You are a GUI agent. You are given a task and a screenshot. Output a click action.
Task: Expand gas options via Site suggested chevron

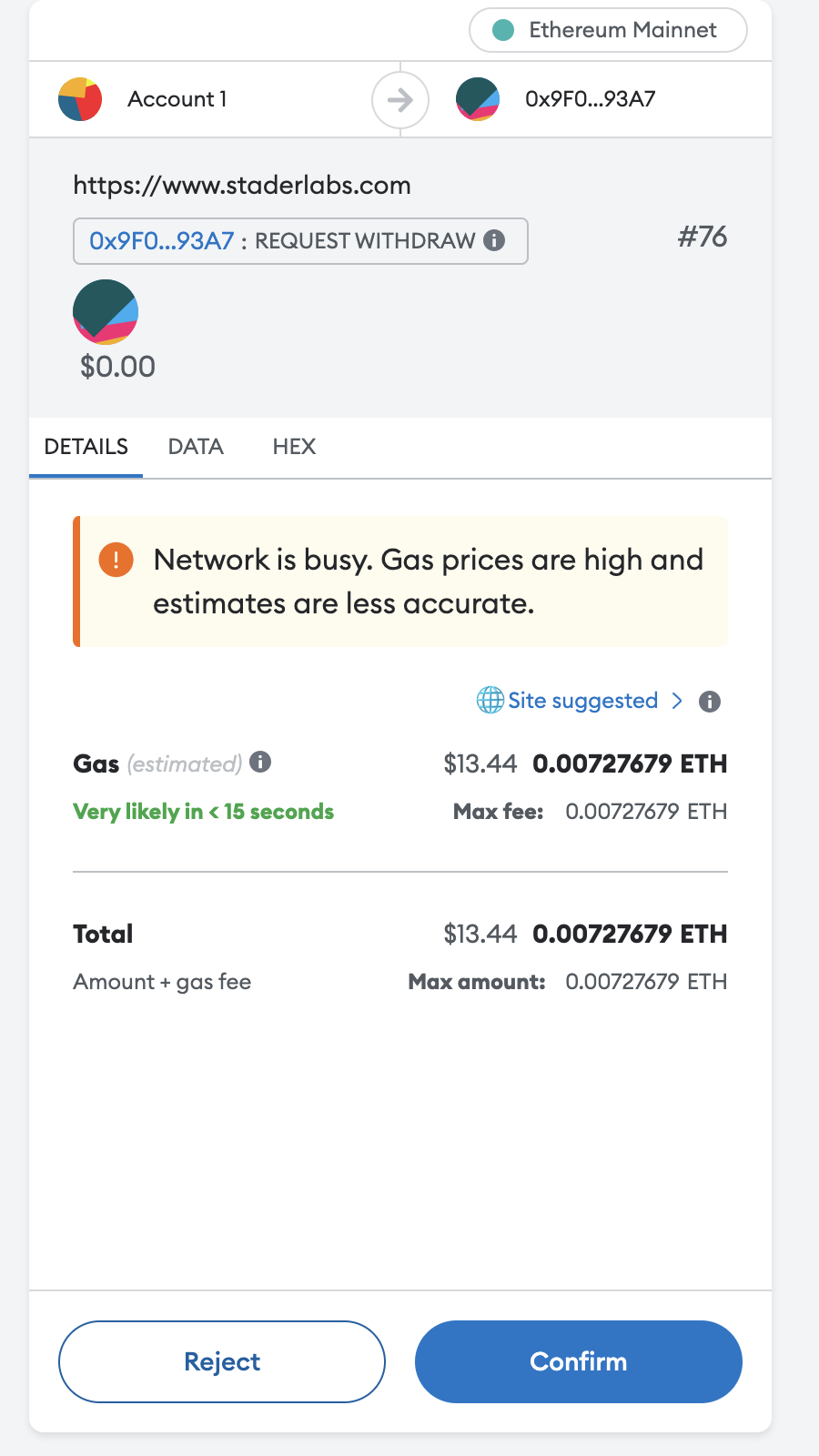coord(677,700)
